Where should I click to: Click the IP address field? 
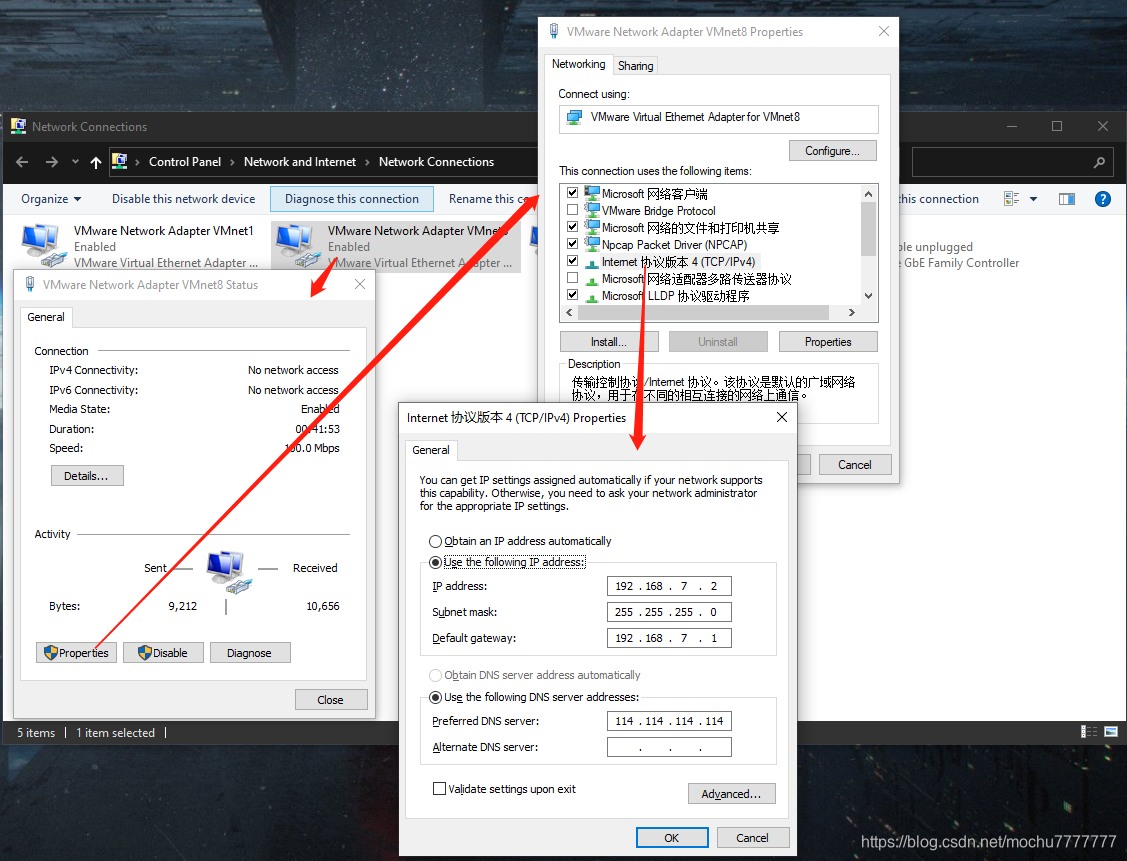point(669,586)
